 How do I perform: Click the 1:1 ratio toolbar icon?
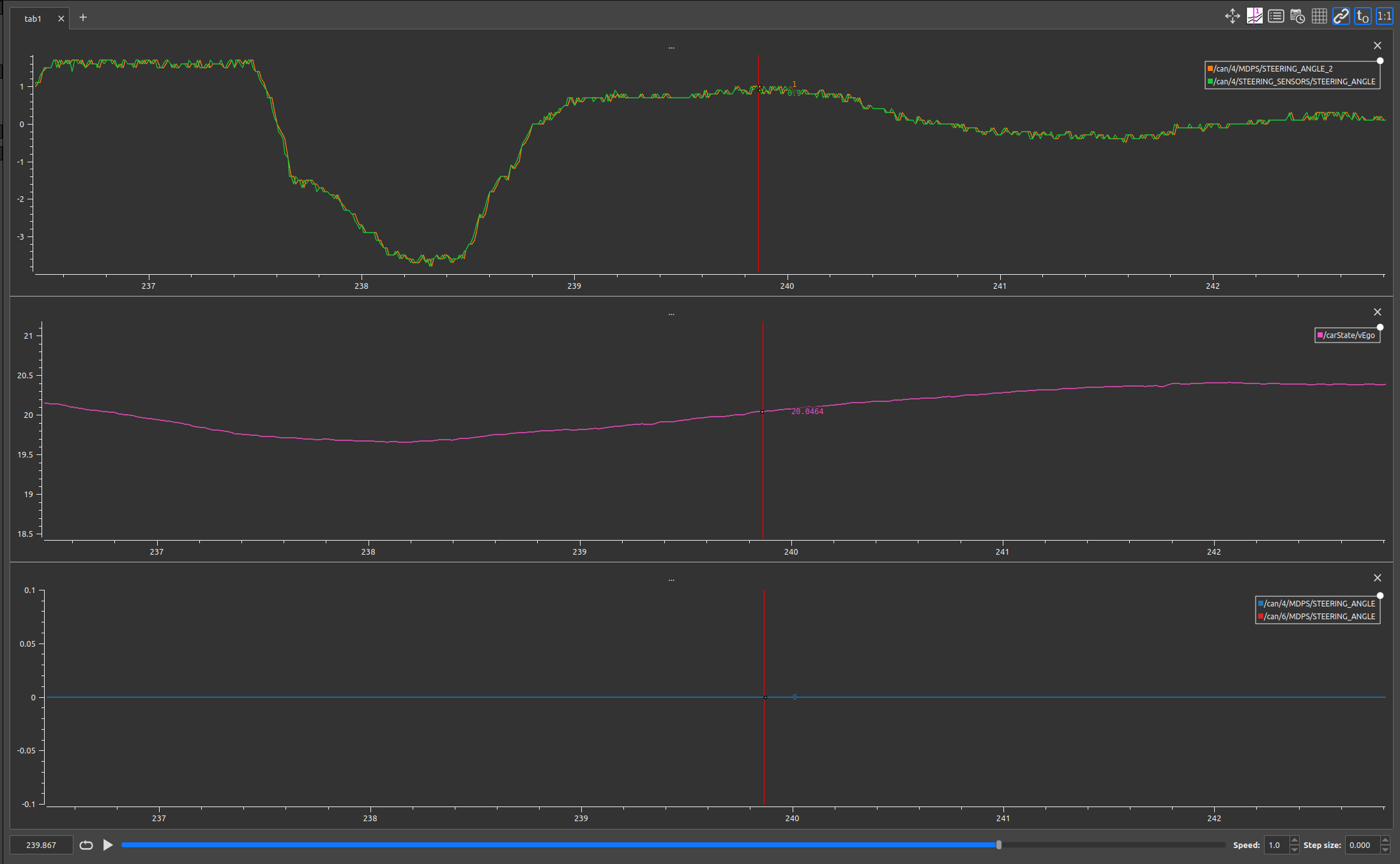coord(1384,17)
